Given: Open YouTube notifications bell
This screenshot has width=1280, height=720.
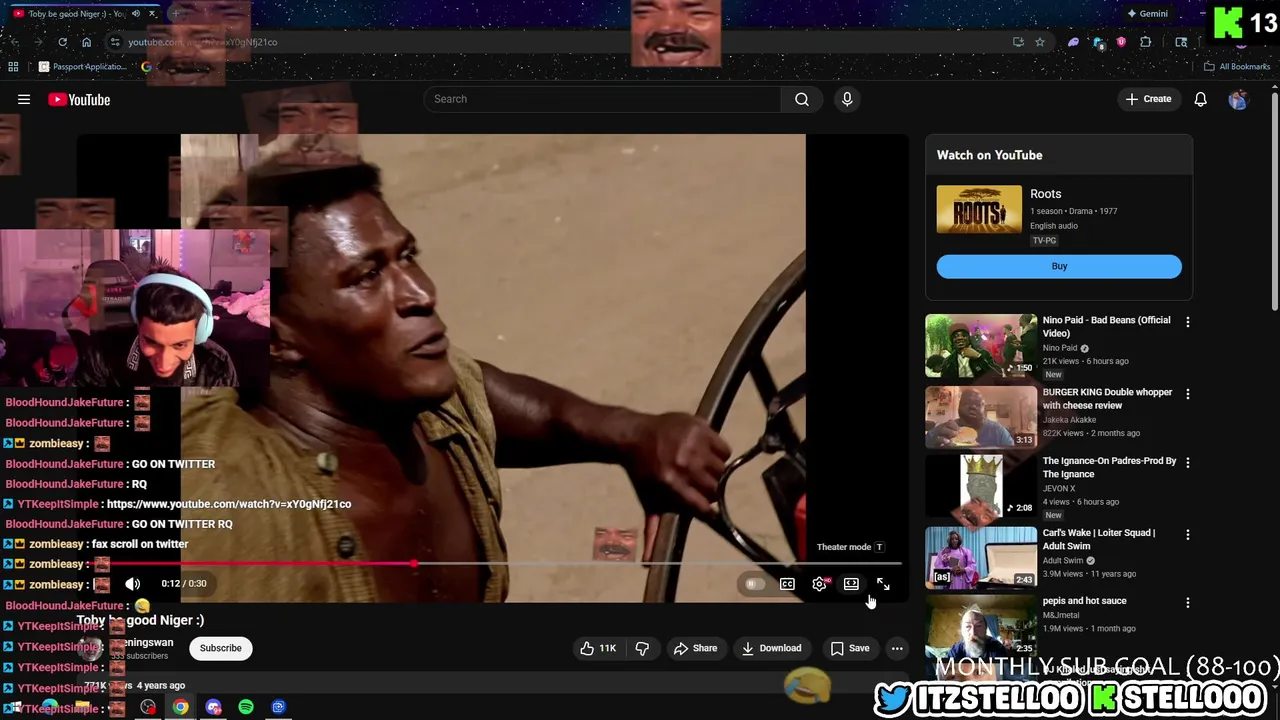Looking at the screenshot, I should pyautogui.click(x=1200, y=99).
